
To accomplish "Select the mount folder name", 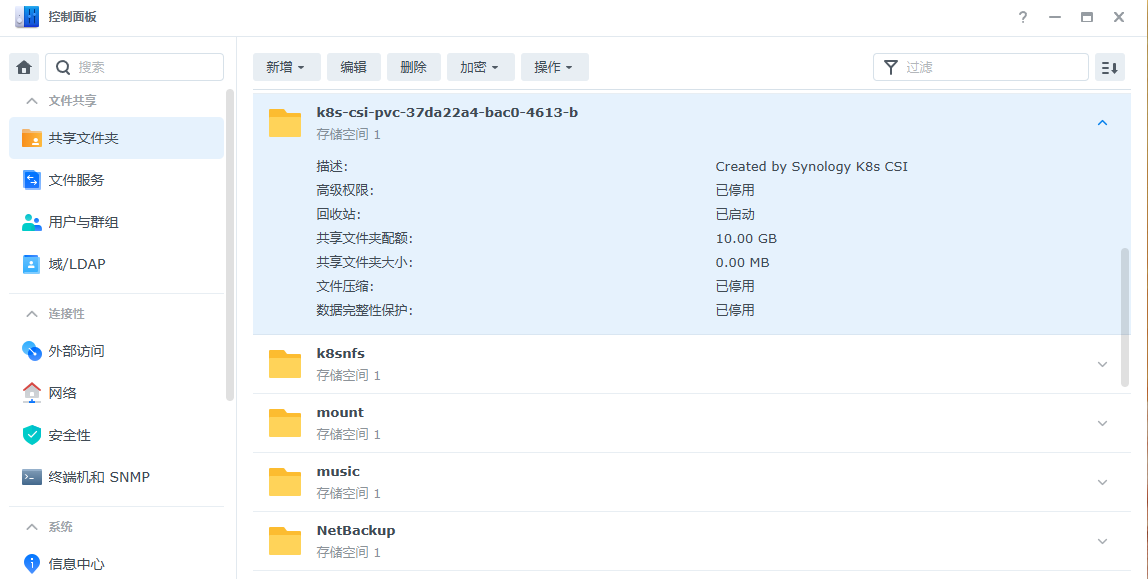I will [340, 413].
